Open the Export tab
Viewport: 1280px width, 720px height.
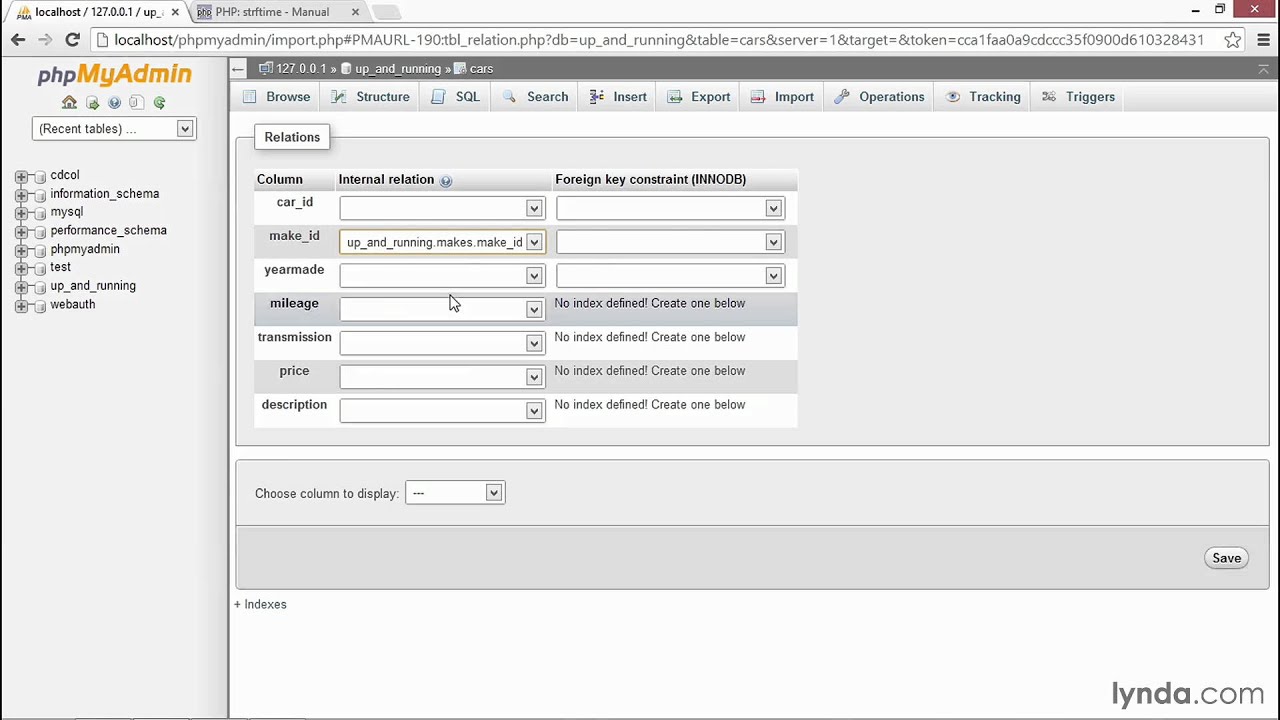click(x=710, y=96)
